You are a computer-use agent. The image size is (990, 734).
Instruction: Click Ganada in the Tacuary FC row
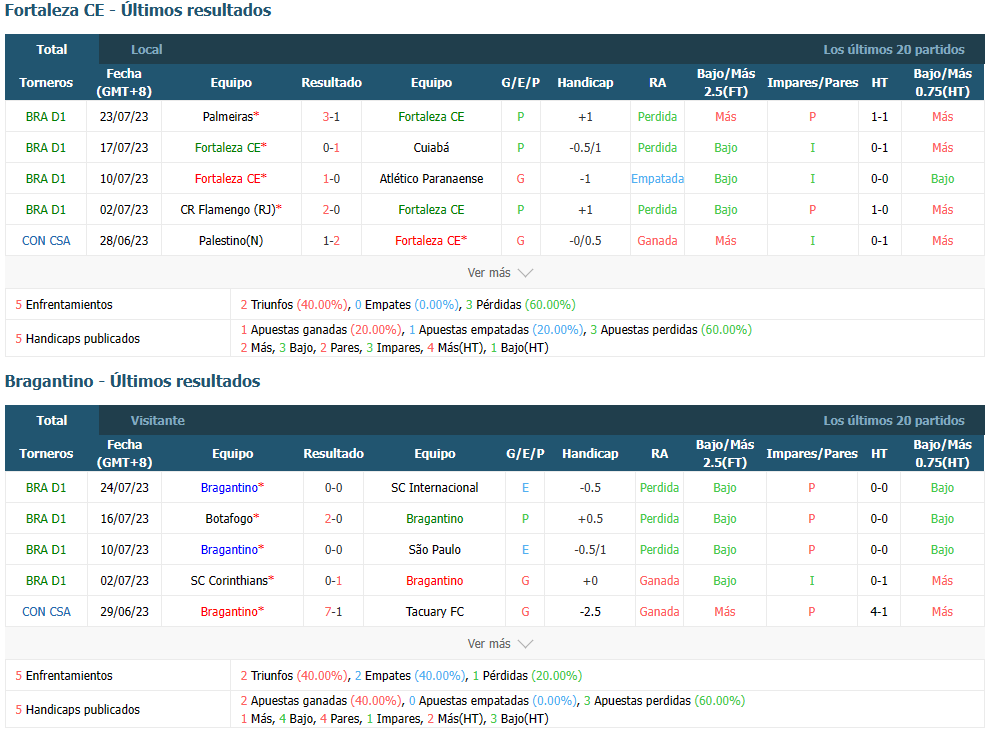pyautogui.click(x=659, y=612)
